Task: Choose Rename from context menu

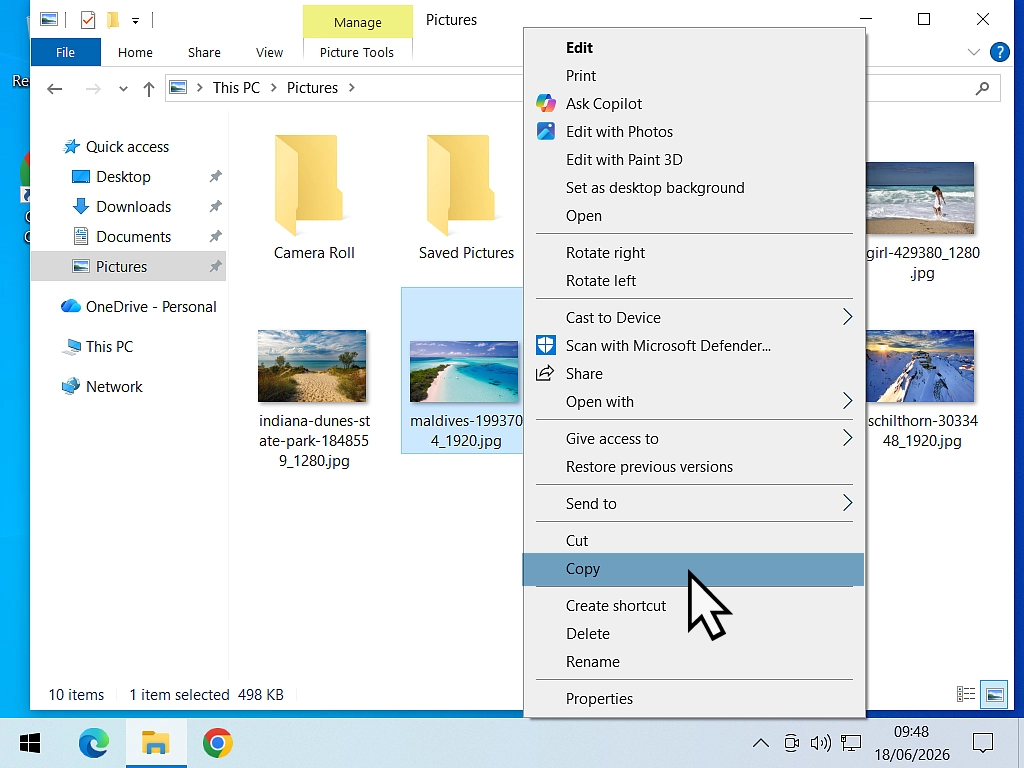Action: click(x=693, y=662)
